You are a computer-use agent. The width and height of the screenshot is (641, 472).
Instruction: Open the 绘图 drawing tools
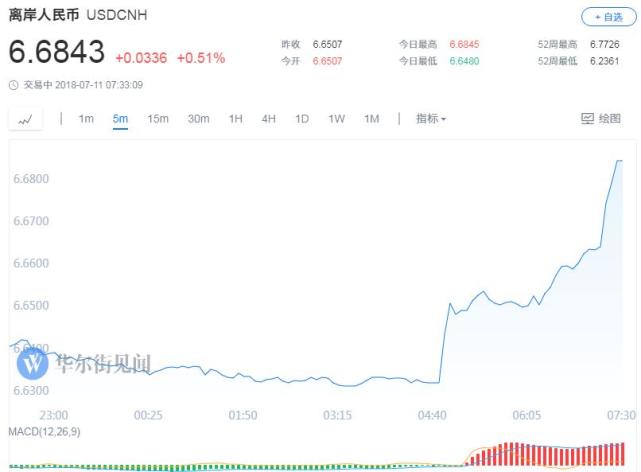click(x=609, y=119)
